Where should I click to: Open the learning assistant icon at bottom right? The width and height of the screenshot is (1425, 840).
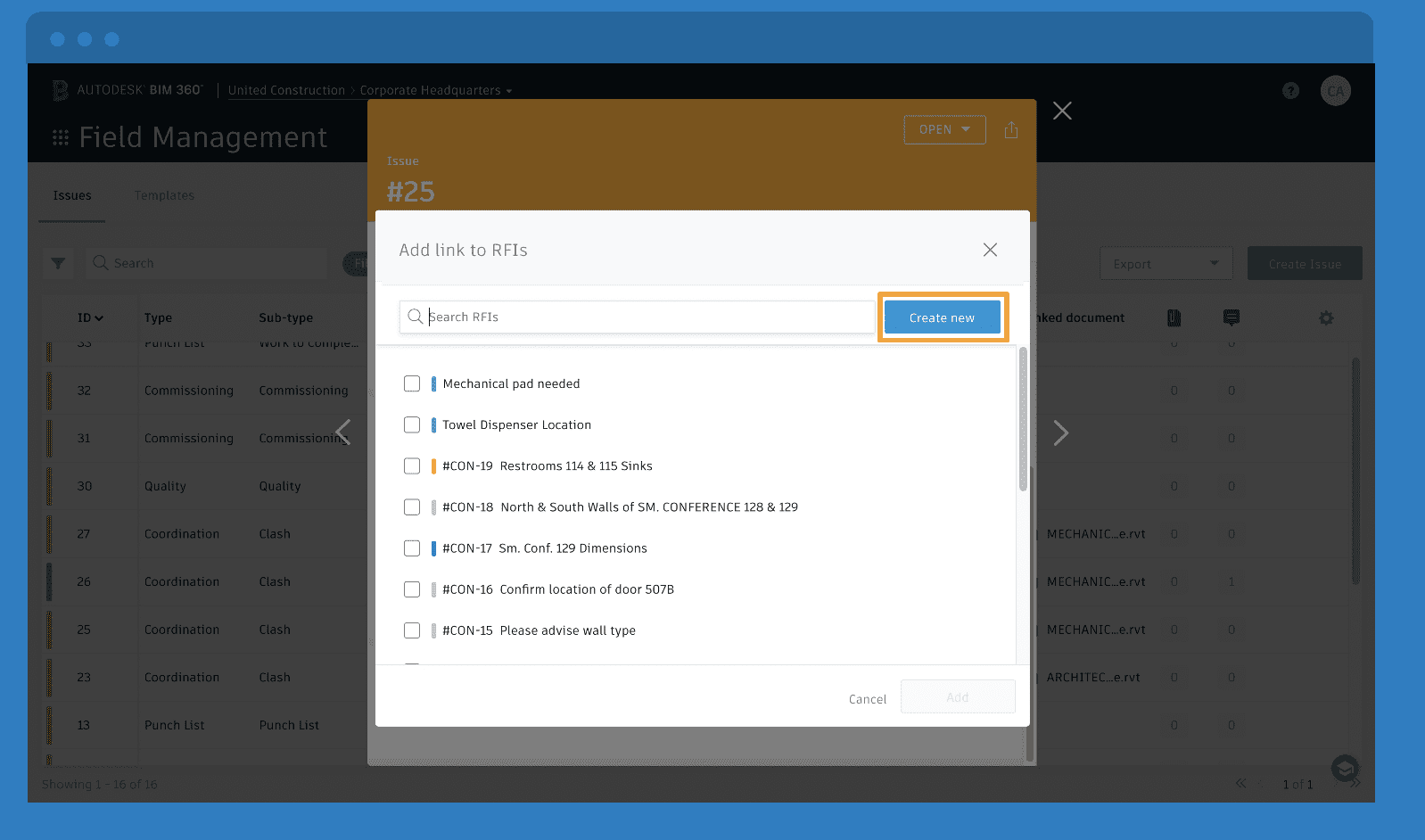tap(1345, 768)
